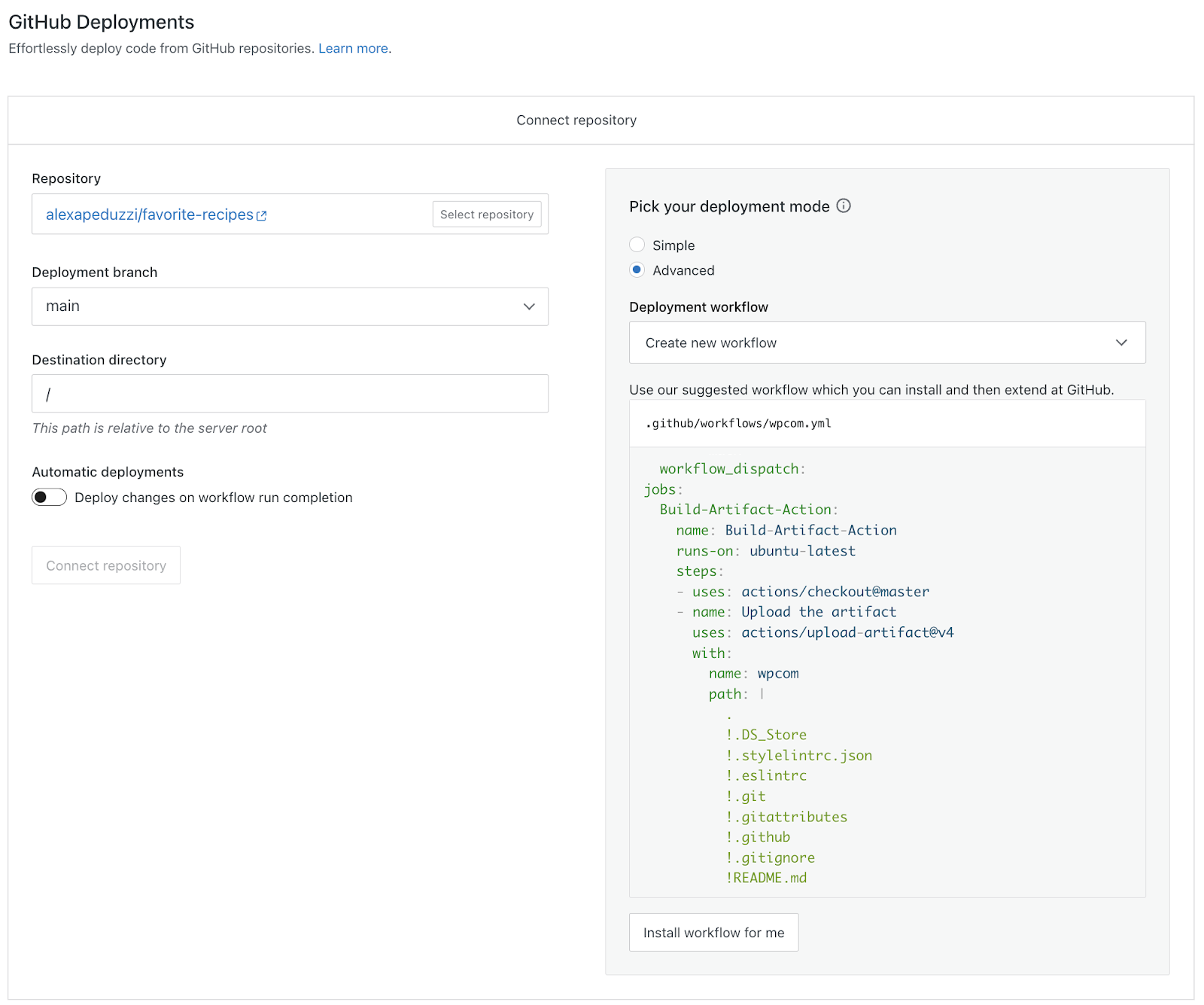Click the 'This path is relative' hint text
1204x1005 pixels.
[x=149, y=428]
